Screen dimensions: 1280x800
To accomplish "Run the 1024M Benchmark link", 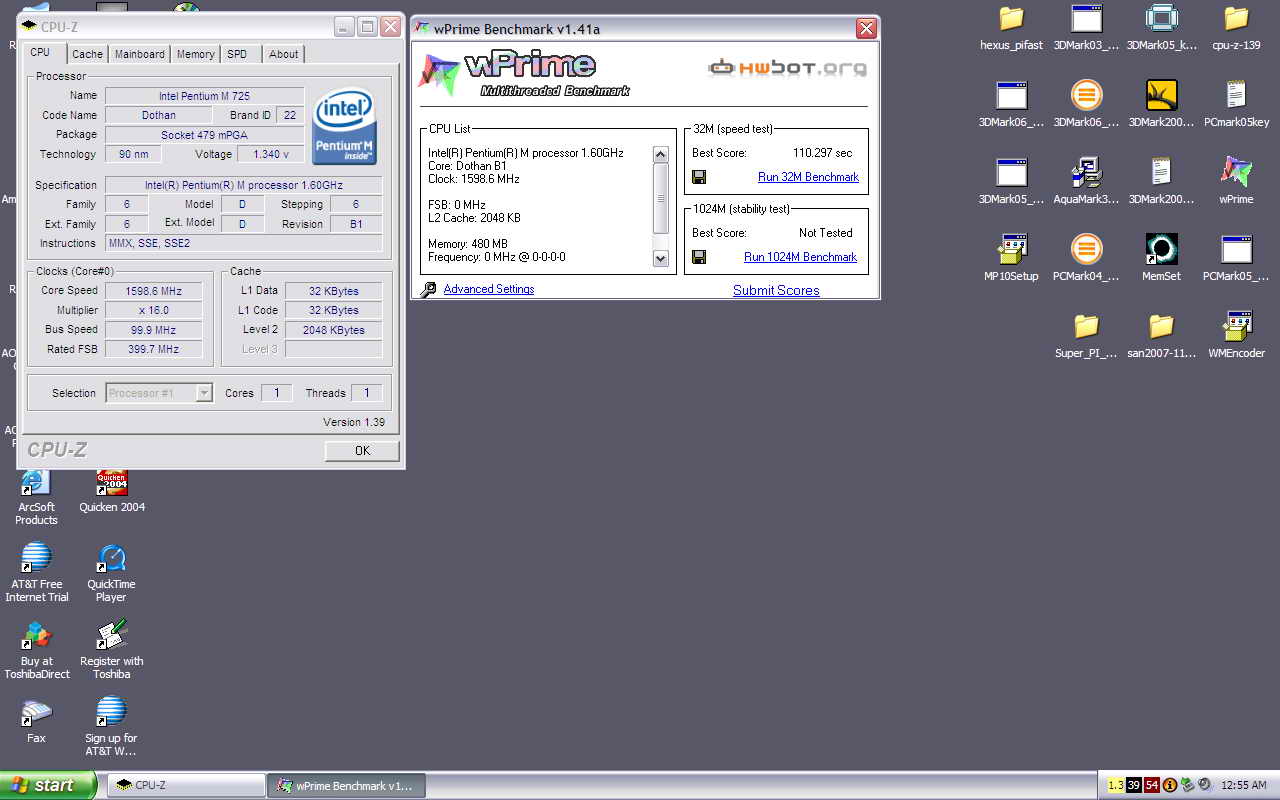I will coord(800,257).
